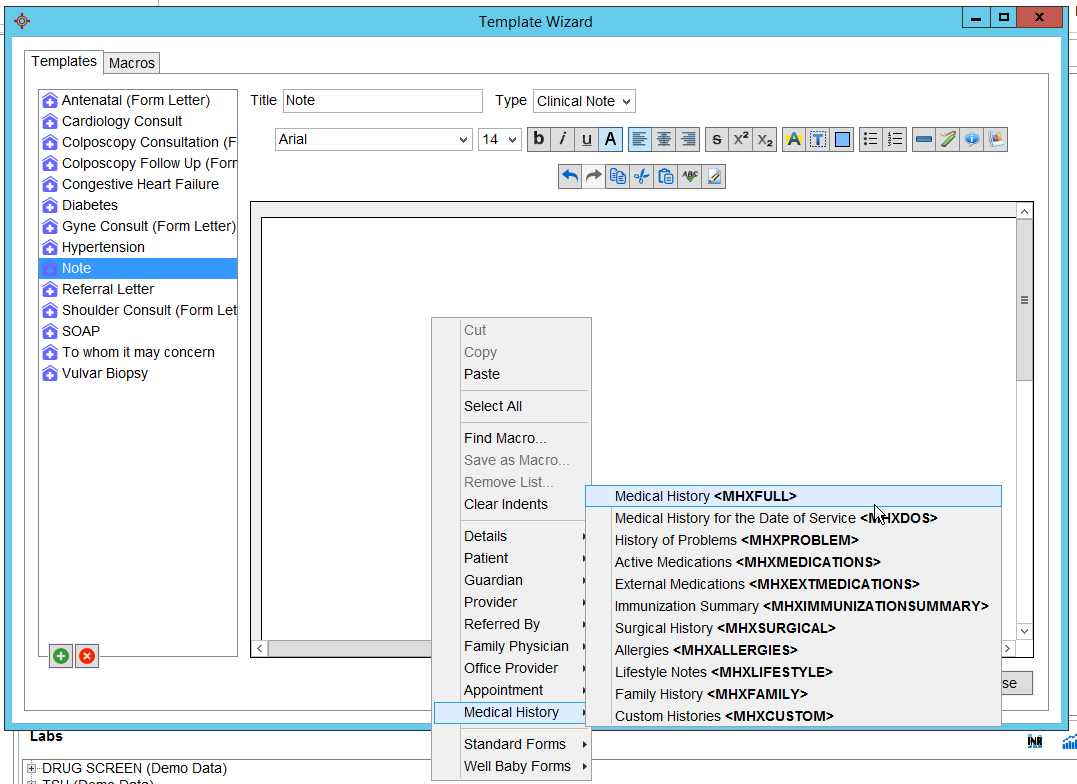The image size is (1077, 784).
Task: Delete template with red X button
Action: (x=87, y=656)
